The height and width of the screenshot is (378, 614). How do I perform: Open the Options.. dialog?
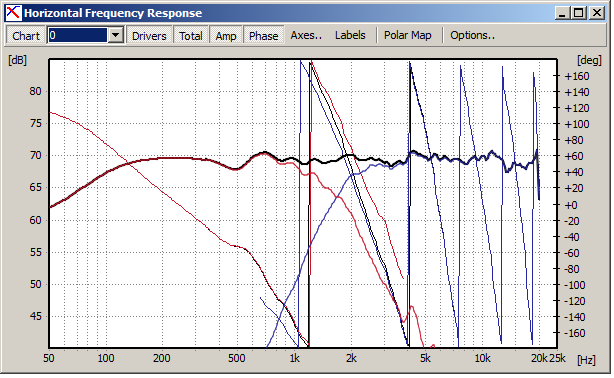click(x=472, y=35)
